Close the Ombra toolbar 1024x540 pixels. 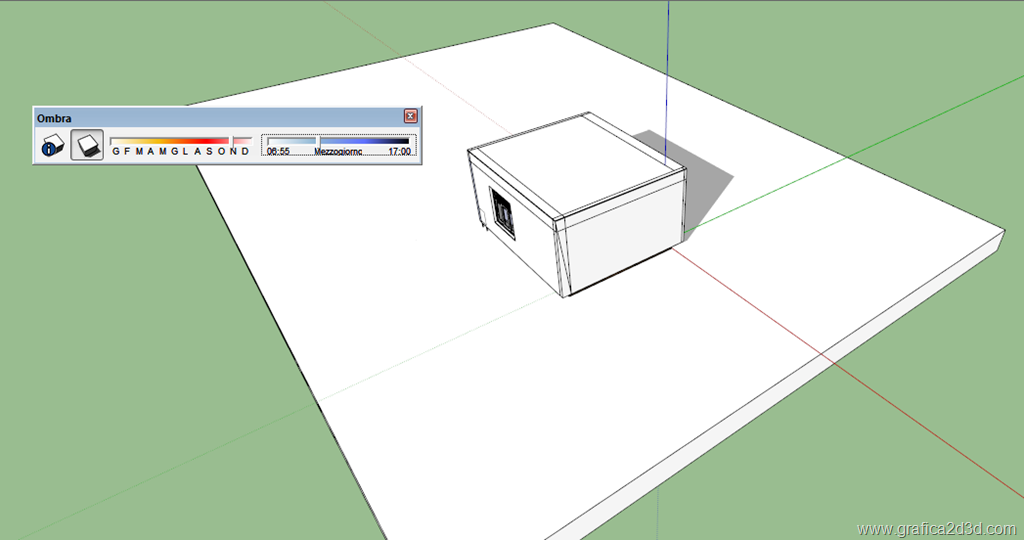[410, 116]
